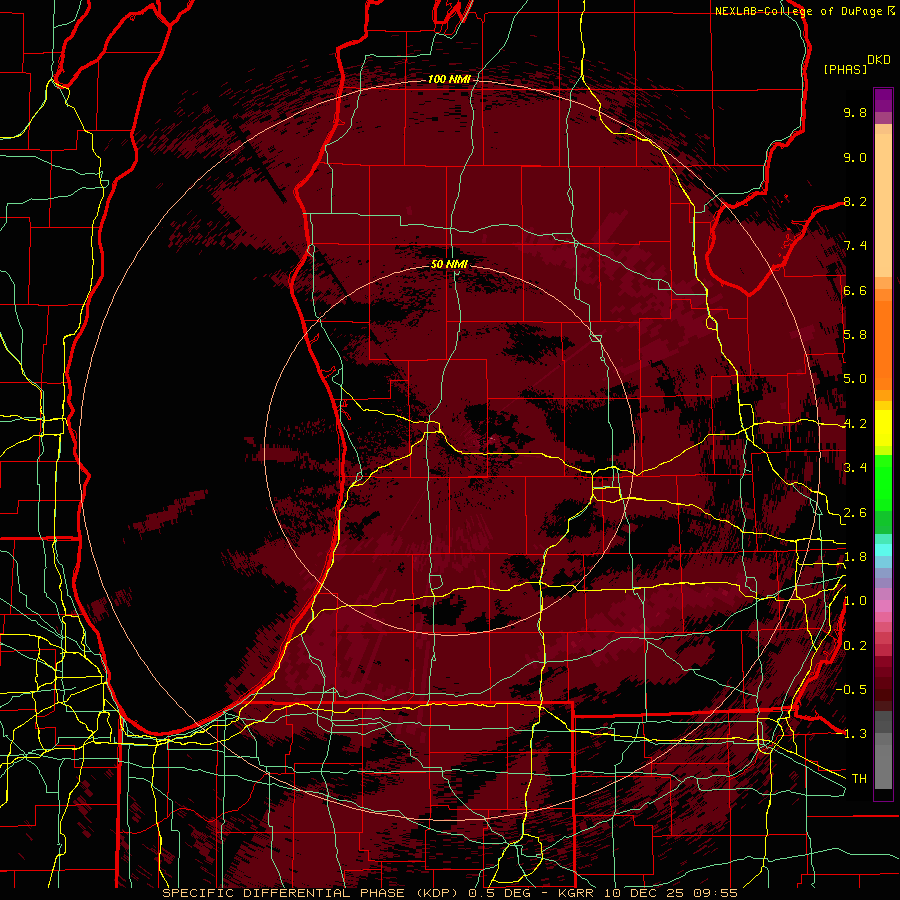Select the bright green segment of the color bar
Screen dimensions: 900x900
point(883,482)
